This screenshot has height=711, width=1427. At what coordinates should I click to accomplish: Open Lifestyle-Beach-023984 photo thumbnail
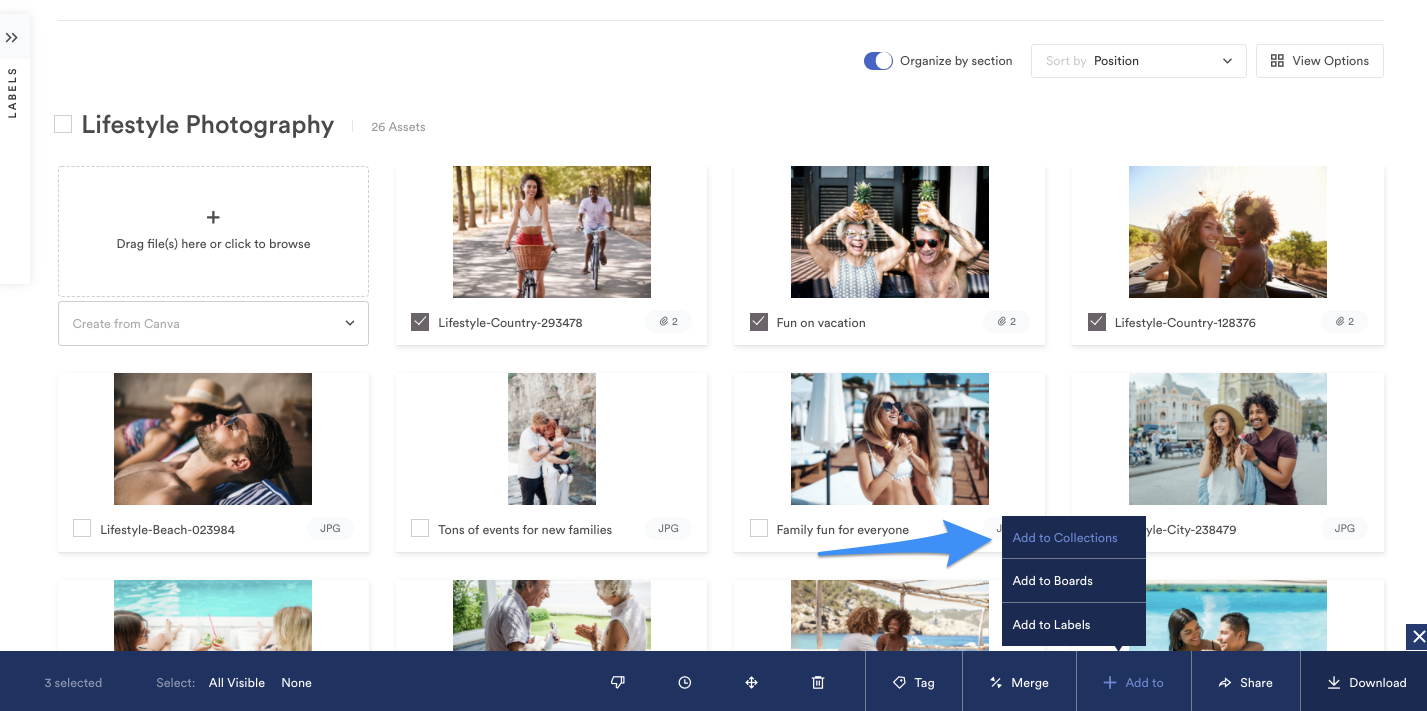pos(213,439)
